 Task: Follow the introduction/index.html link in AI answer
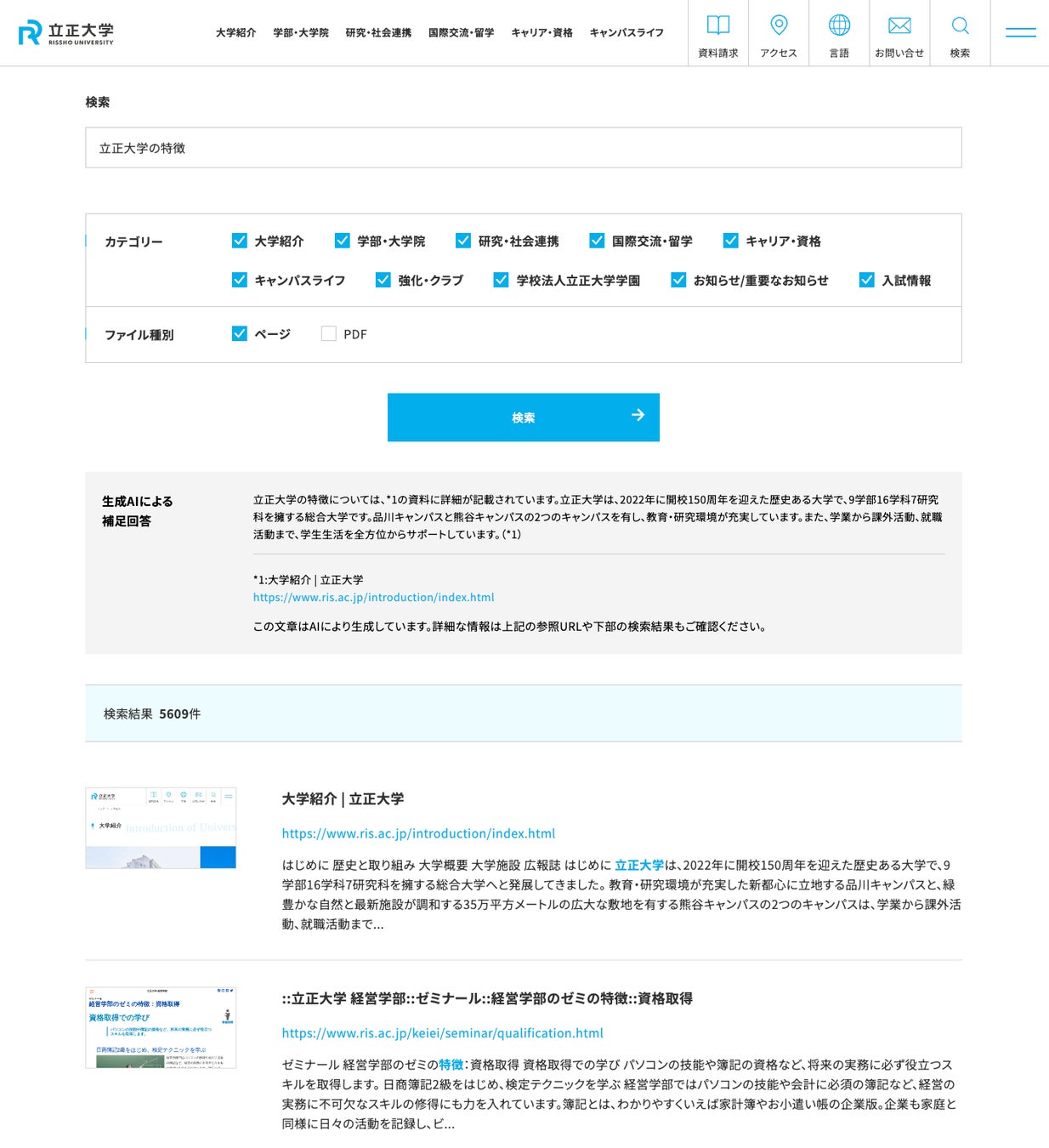coord(373,597)
